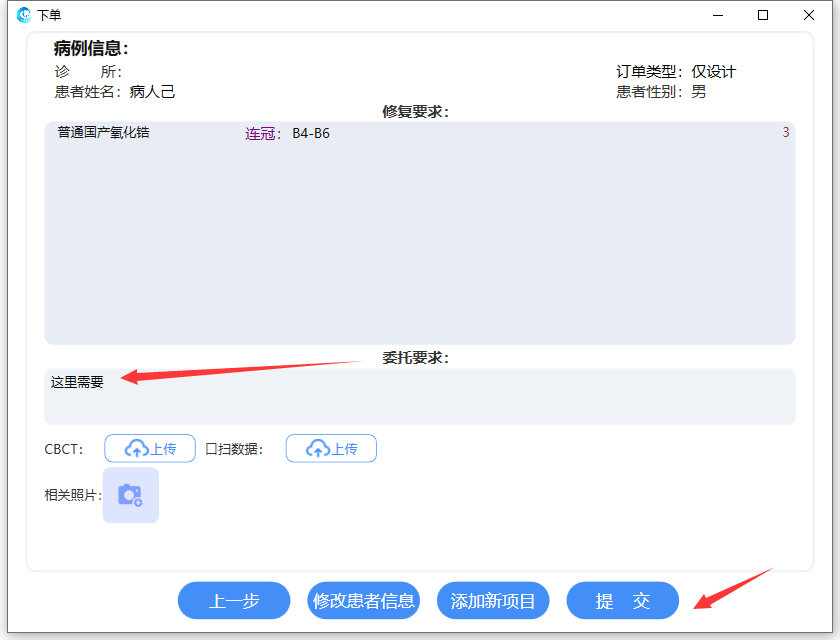840x640 pixels.
Task: Click the patient gender value 男
Action: [x=698, y=92]
